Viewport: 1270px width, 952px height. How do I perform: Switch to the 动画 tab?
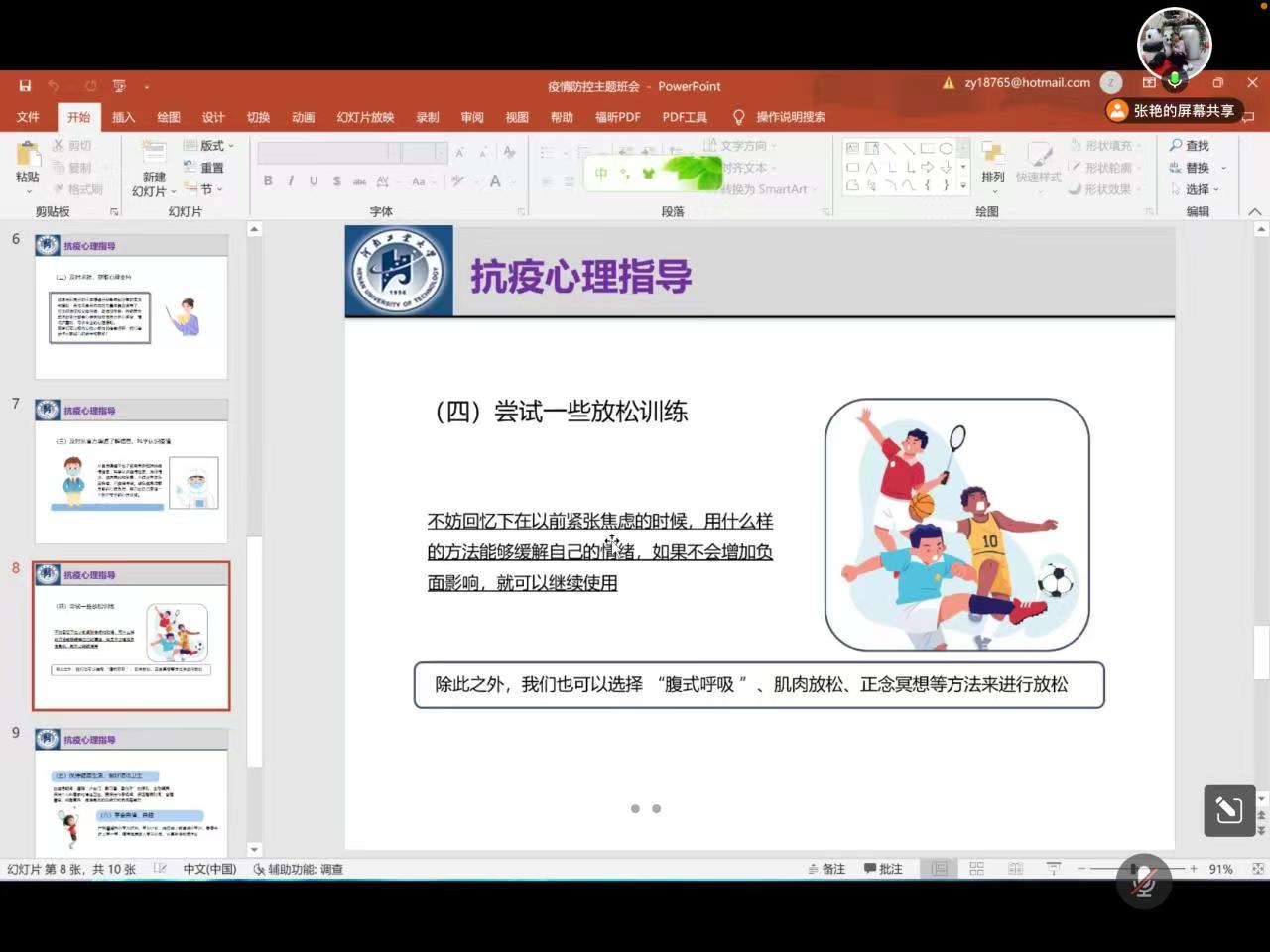[x=303, y=117]
